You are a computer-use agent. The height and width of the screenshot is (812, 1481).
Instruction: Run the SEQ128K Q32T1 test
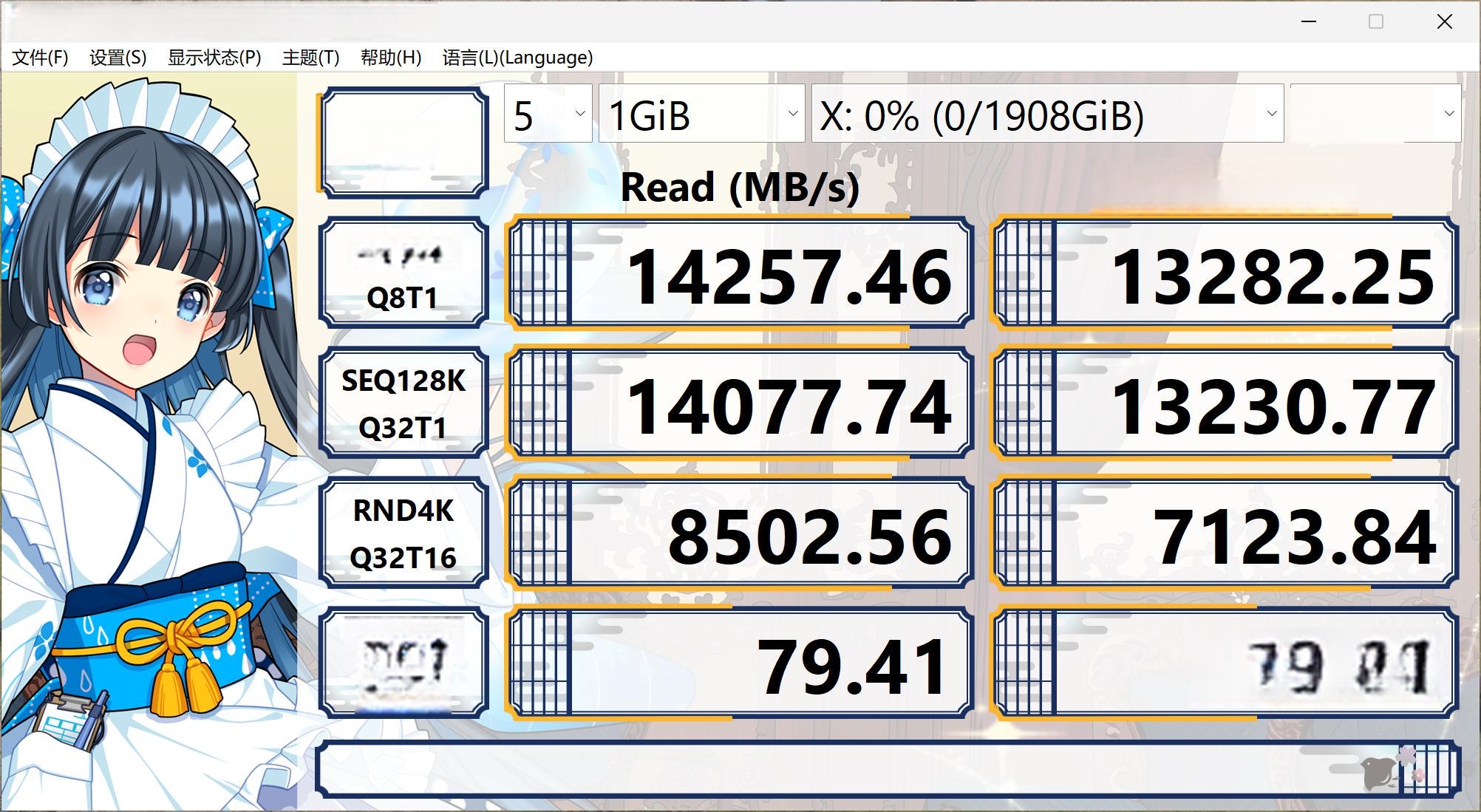tap(404, 403)
